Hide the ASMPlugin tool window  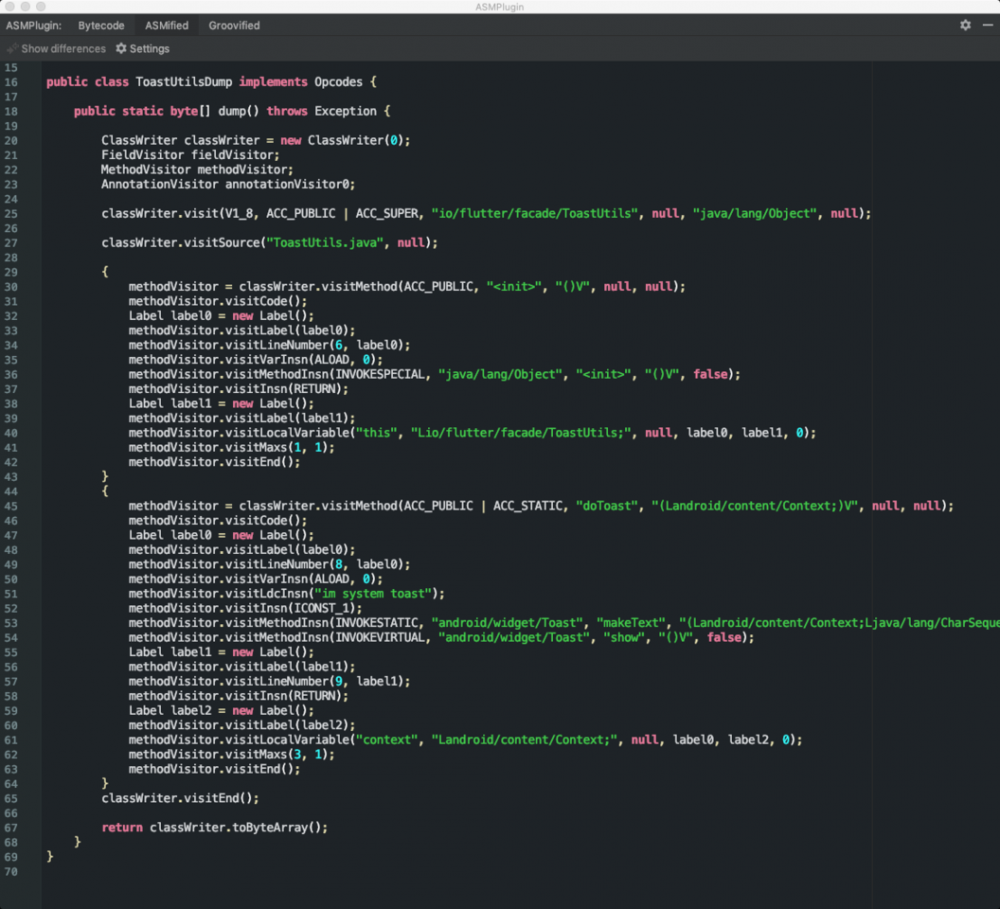(988, 25)
